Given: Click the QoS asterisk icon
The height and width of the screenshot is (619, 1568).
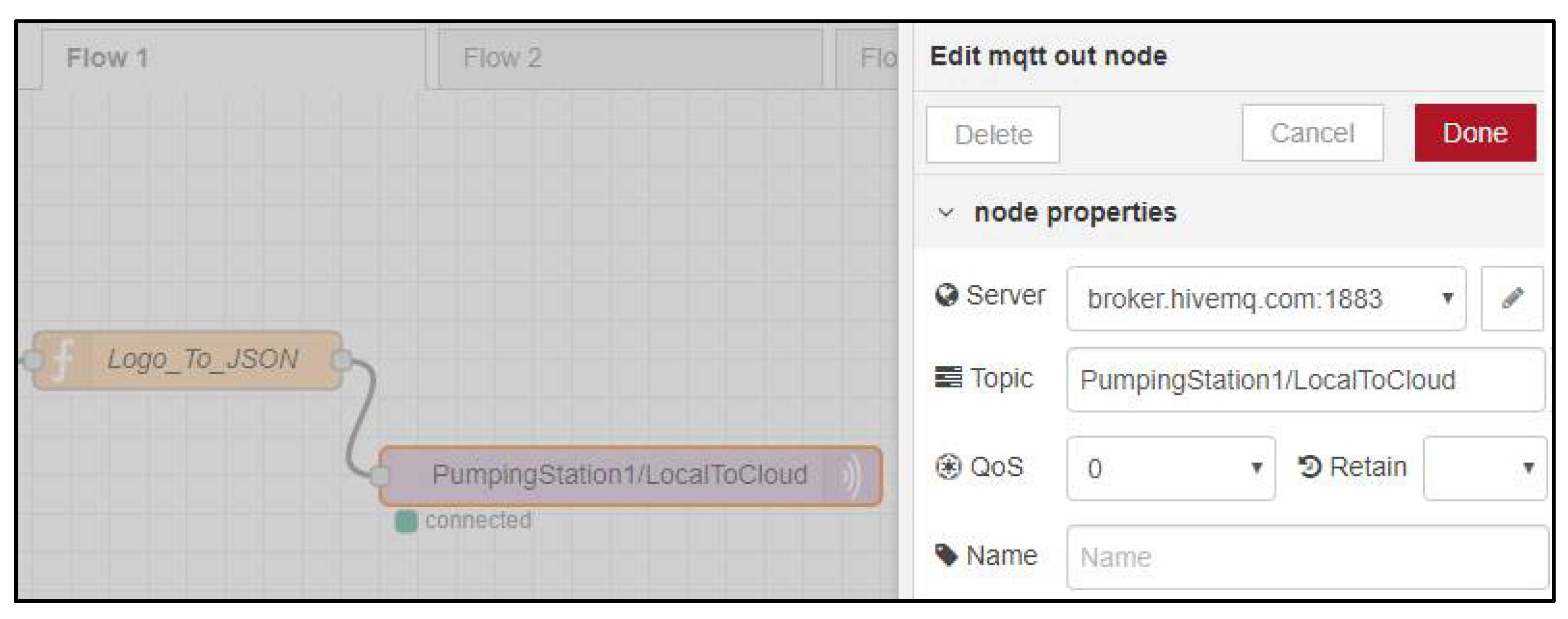Looking at the screenshot, I should pyautogui.click(x=948, y=467).
